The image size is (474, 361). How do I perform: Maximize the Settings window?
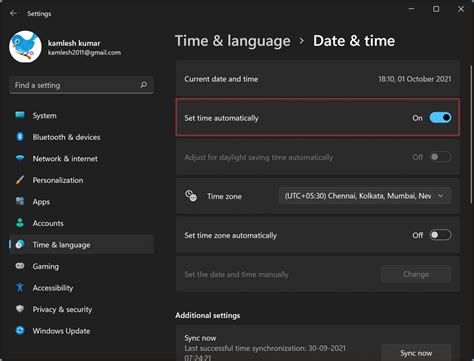(x=436, y=9)
